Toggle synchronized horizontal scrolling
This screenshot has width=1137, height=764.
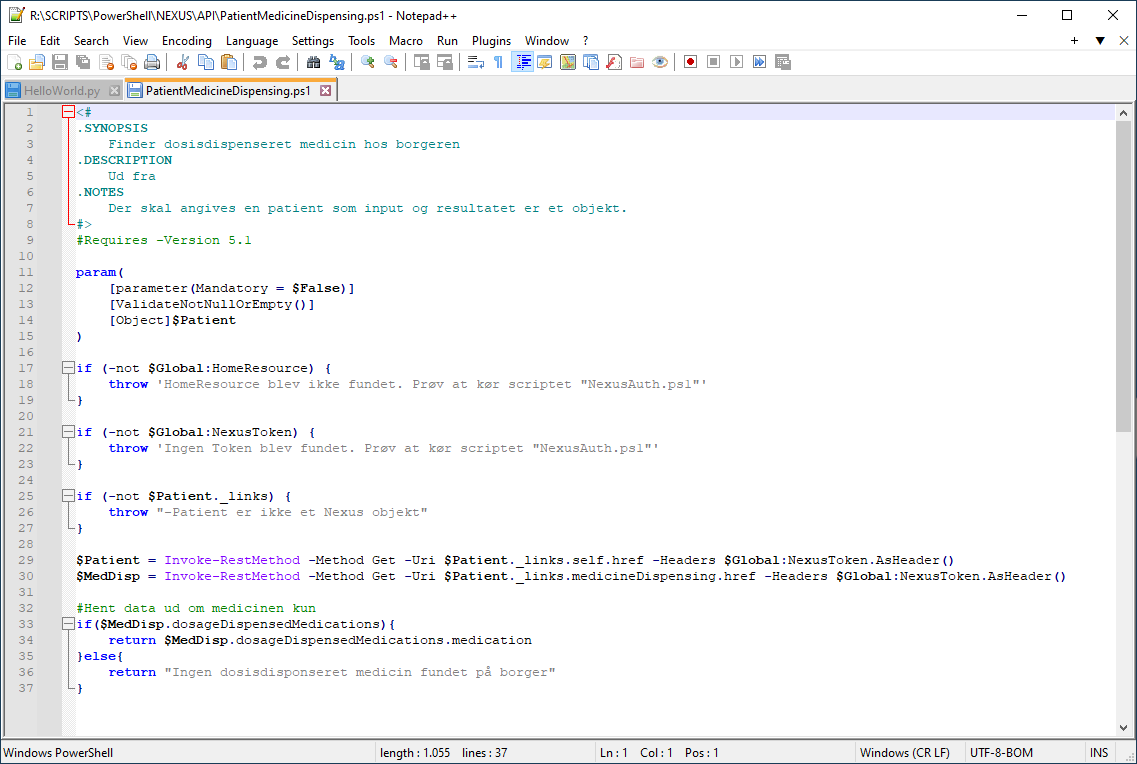[445, 62]
